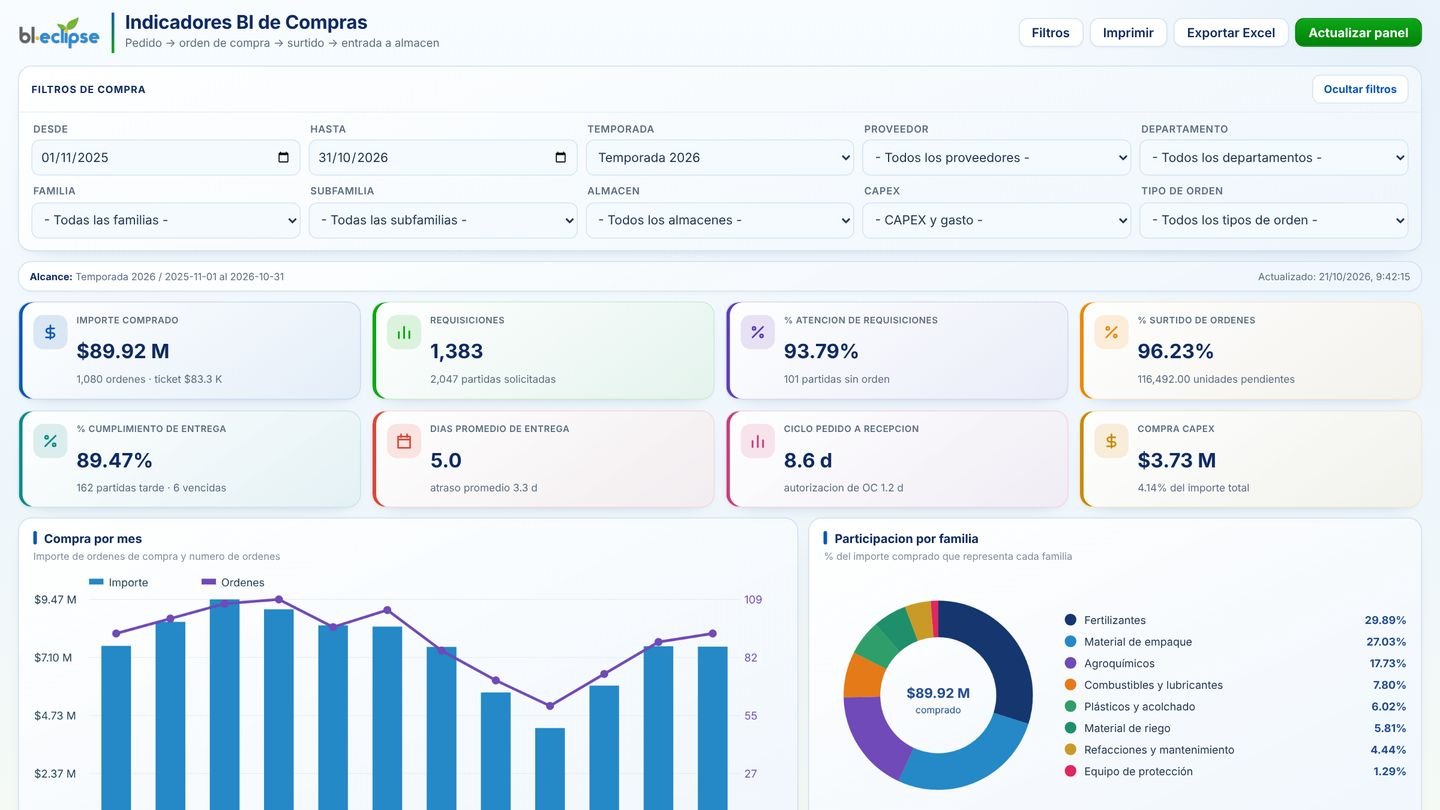
Task: Click the "$3.73 M" CAPEX value
Action: [1177, 460]
